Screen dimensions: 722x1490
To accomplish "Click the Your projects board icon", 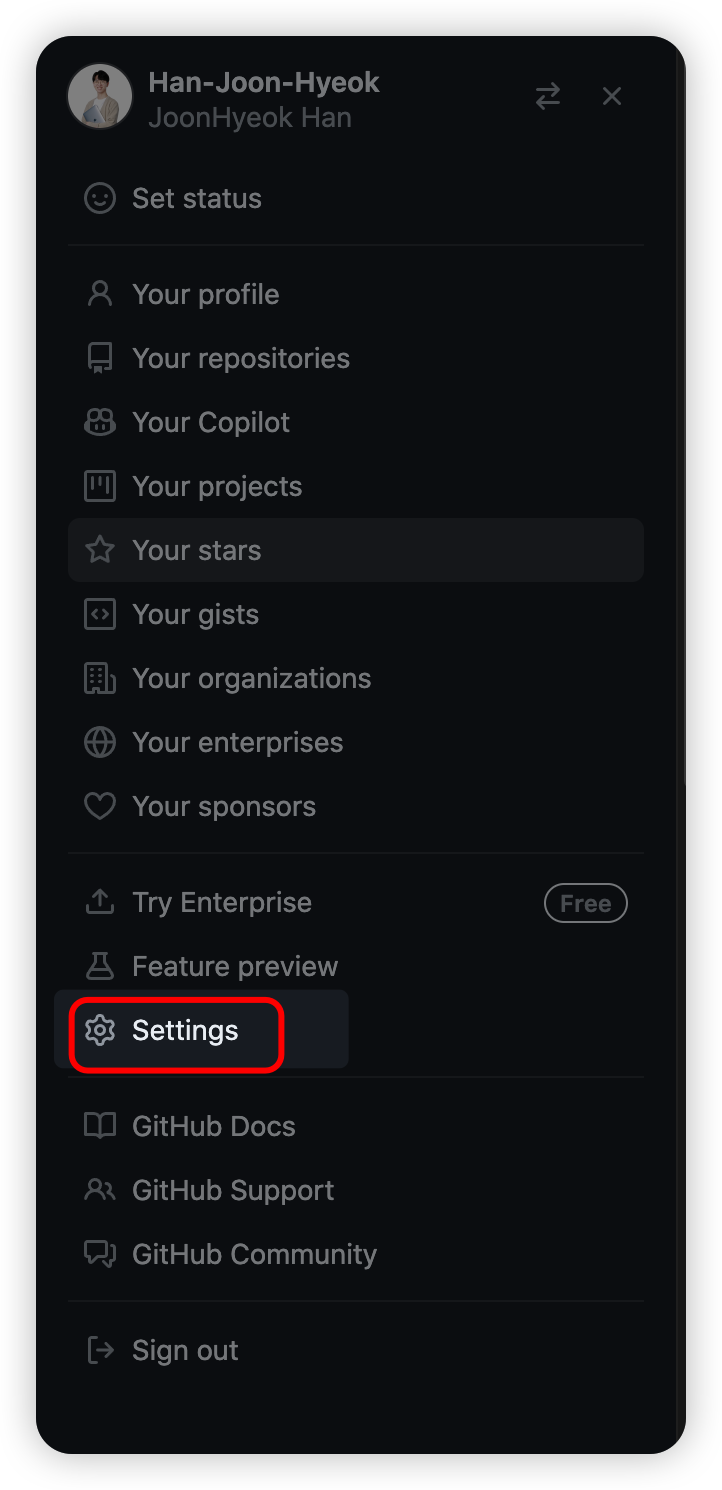I will (x=100, y=486).
